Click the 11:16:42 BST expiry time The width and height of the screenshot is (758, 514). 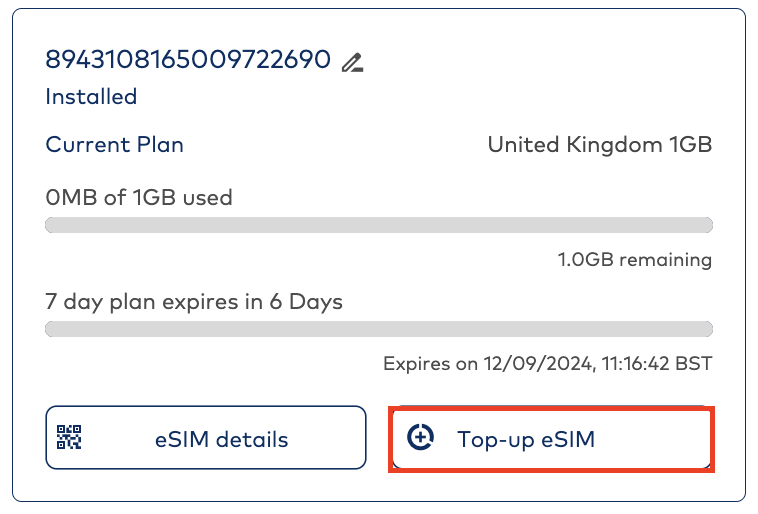[656, 364]
